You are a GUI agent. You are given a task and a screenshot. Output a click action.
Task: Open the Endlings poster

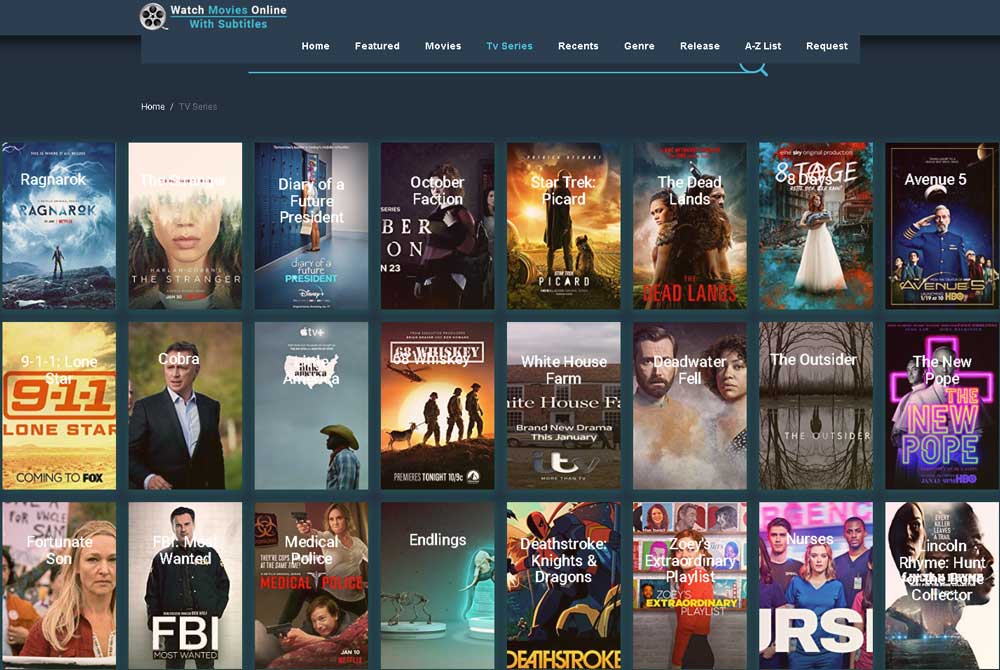438,585
